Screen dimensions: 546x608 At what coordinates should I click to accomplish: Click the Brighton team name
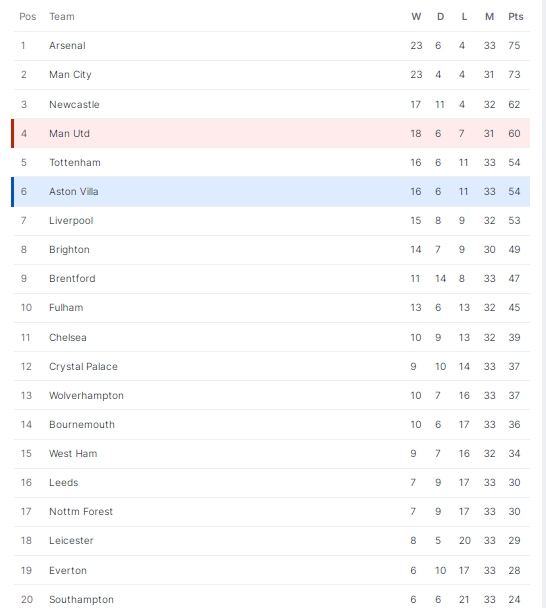pos(69,250)
